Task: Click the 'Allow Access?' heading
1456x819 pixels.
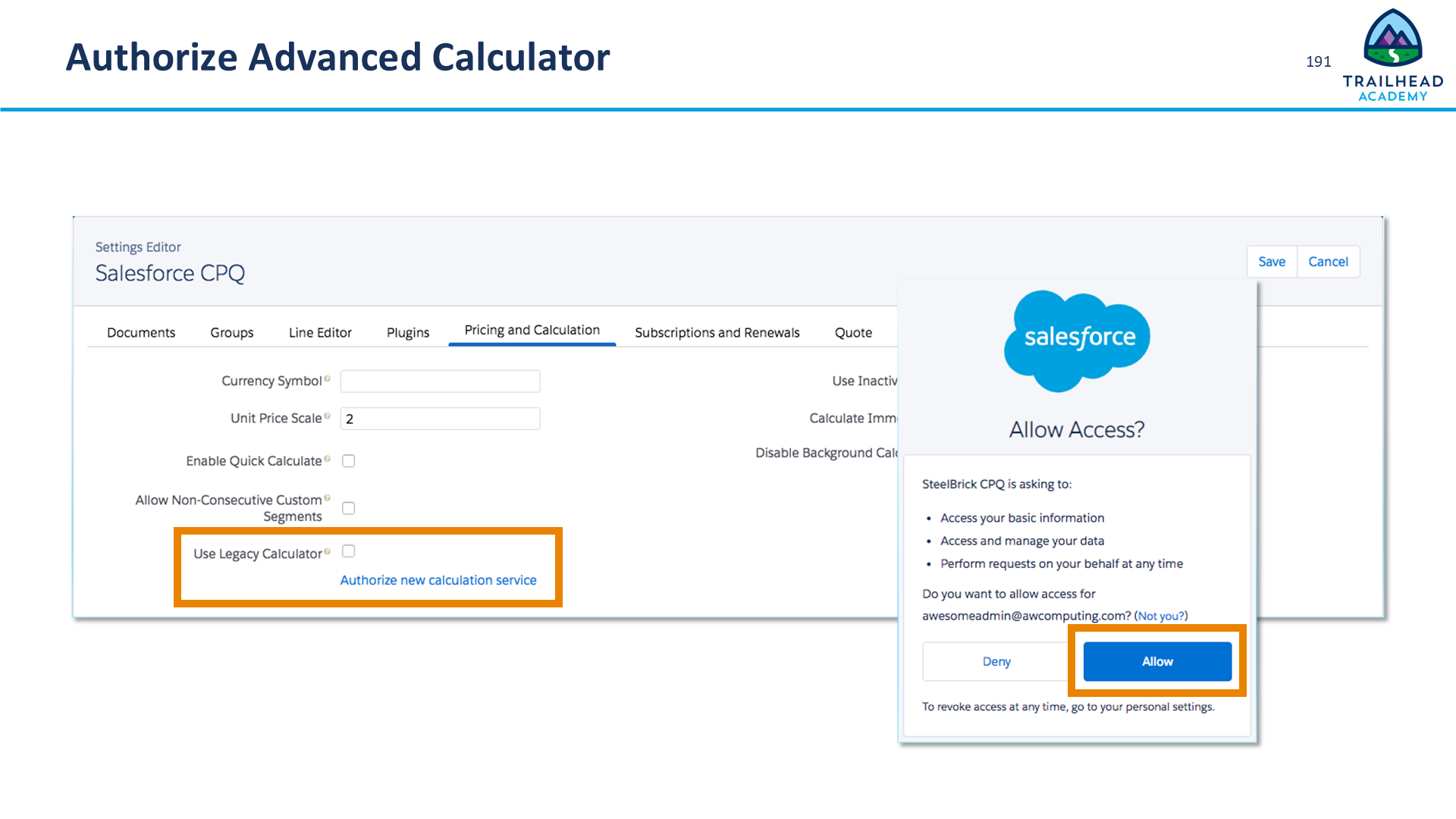Action: point(1077,430)
